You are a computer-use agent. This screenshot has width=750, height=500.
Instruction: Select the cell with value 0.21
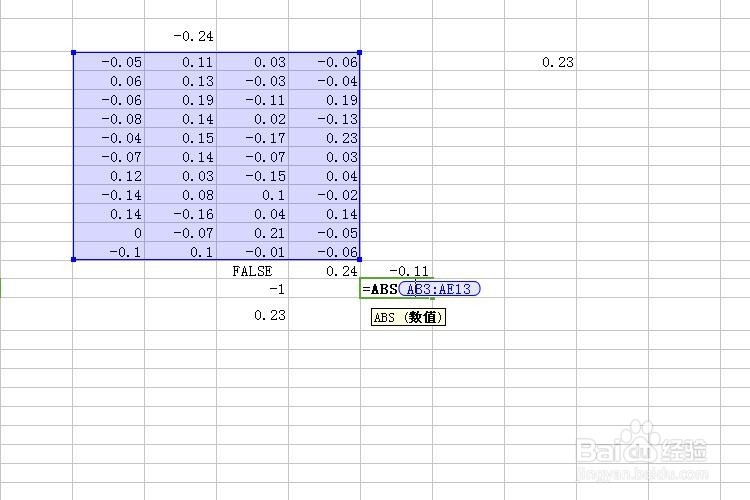tap(253, 233)
